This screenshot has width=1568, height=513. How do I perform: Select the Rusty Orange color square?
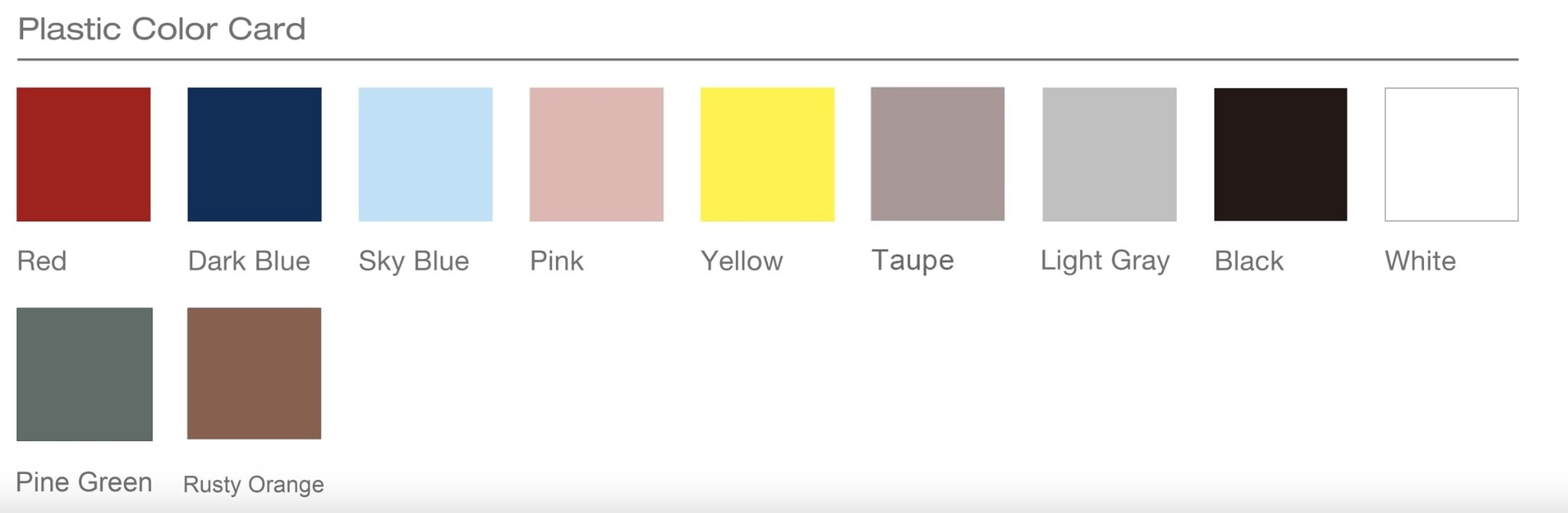click(x=254, y=373)
